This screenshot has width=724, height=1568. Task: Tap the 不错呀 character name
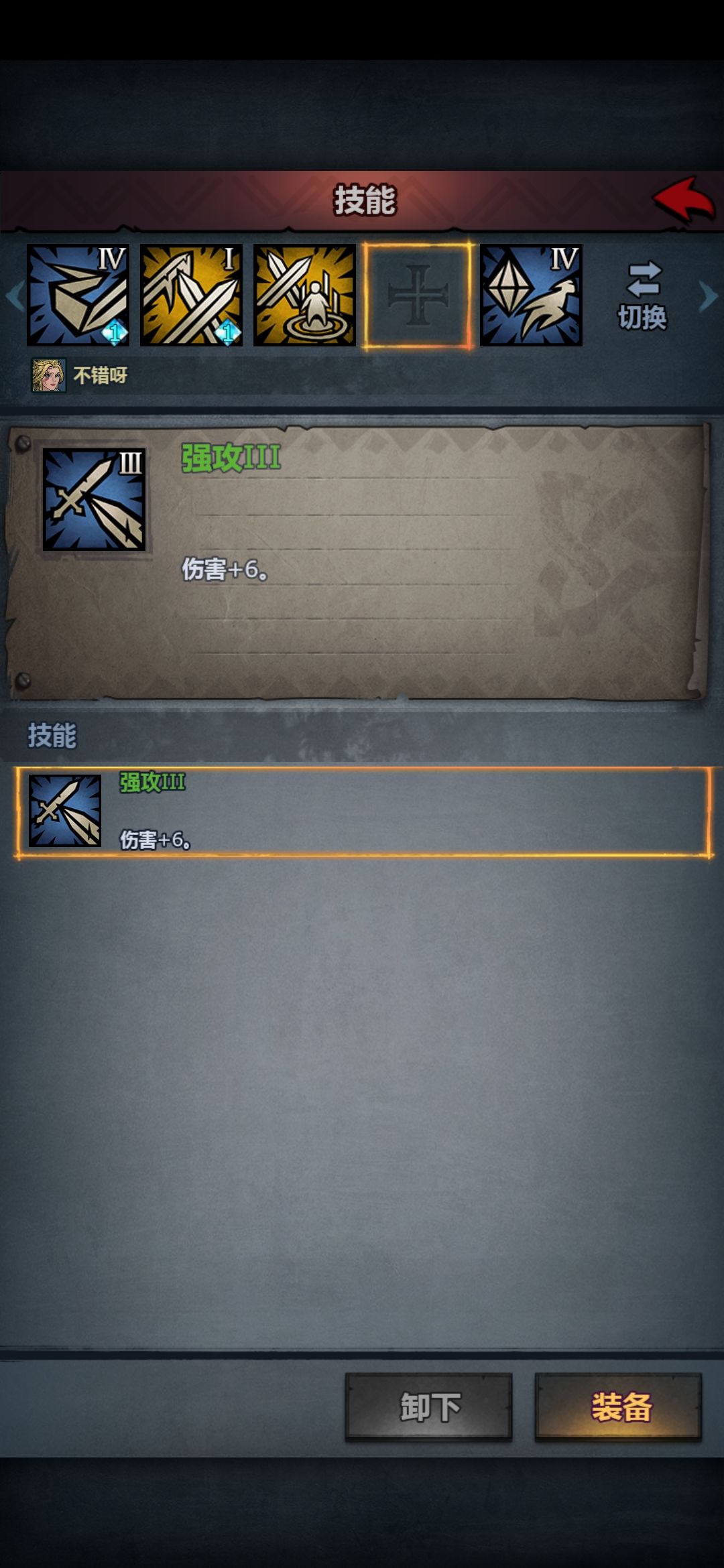[101, 375]
